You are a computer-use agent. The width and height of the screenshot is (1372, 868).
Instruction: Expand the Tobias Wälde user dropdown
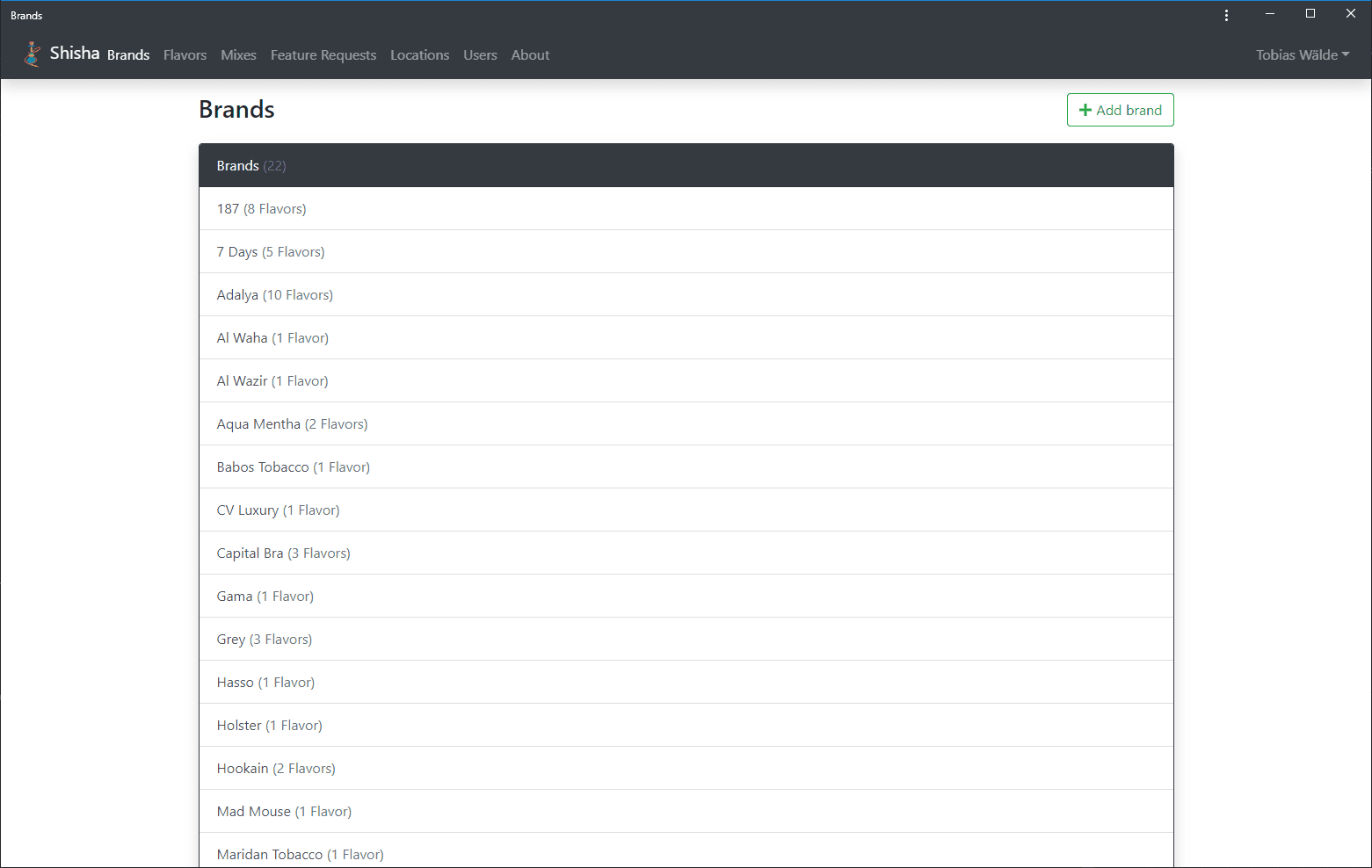point(1302,54)
